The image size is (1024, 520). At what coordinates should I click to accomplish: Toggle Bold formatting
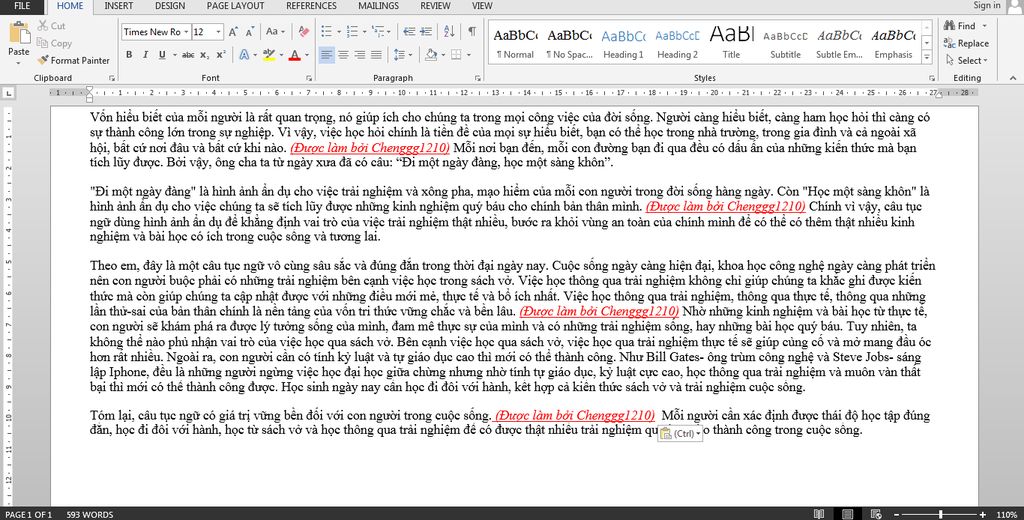129,55
